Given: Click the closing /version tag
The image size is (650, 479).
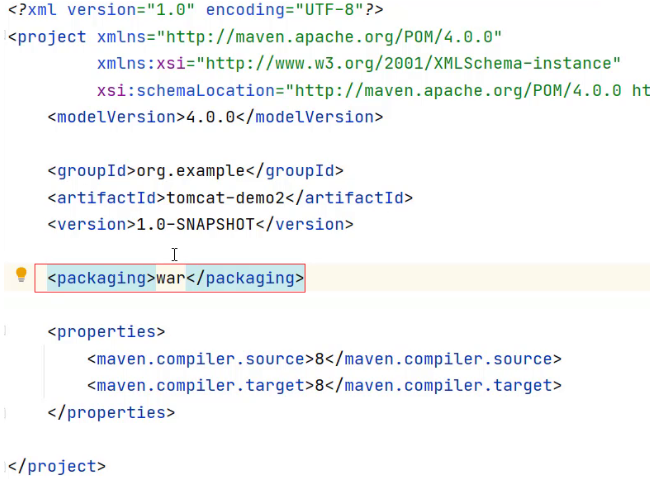Looking at the screenshot, I should [x=305, y=224].
